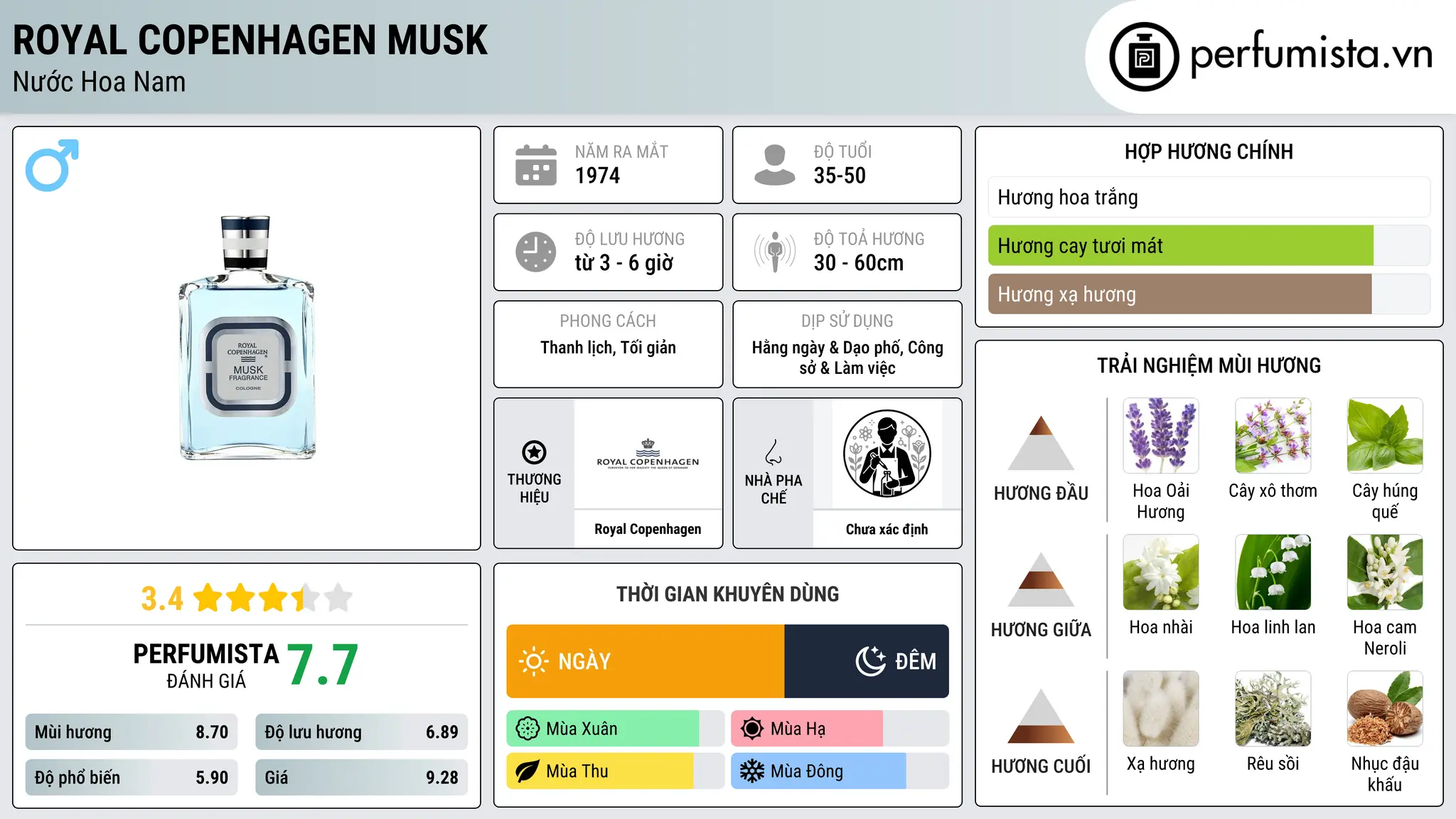Click the Trải nghiệm mùi hương heading
The image size is (1456, 819).
tap(1209, 365)
